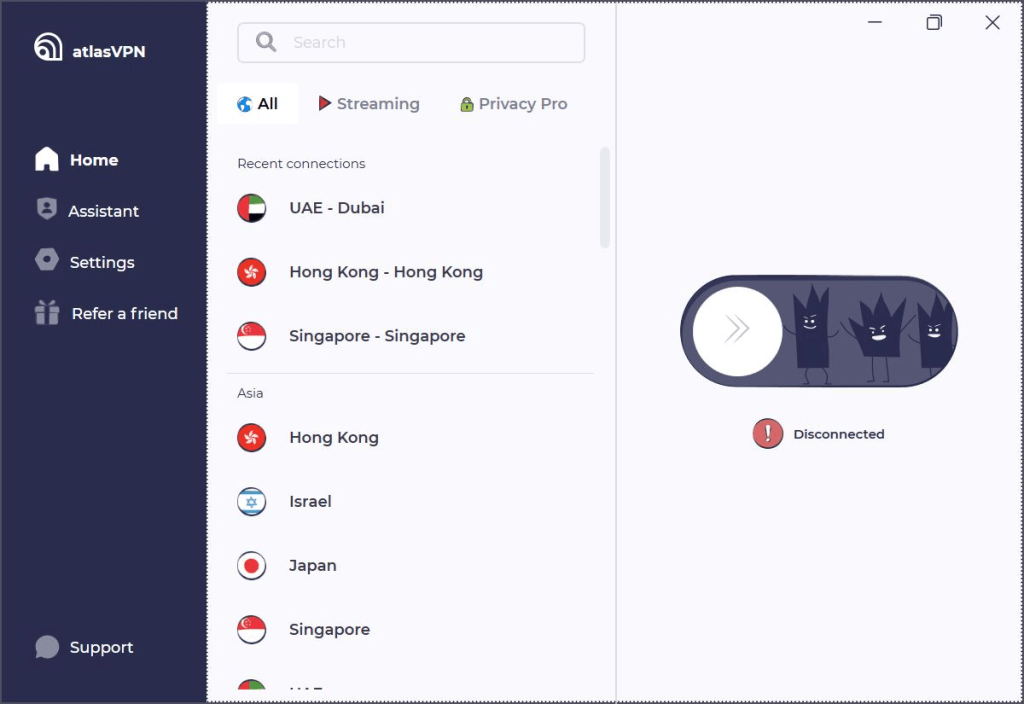Click the Recent connections heading

point(301,163)
